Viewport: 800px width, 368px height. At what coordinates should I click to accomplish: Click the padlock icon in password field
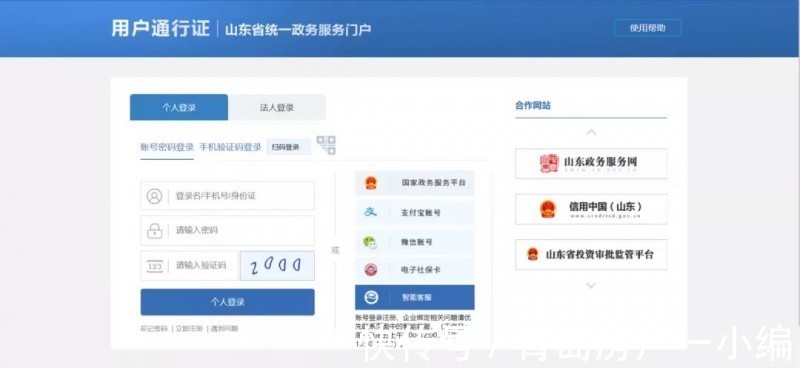coord(154,230)
